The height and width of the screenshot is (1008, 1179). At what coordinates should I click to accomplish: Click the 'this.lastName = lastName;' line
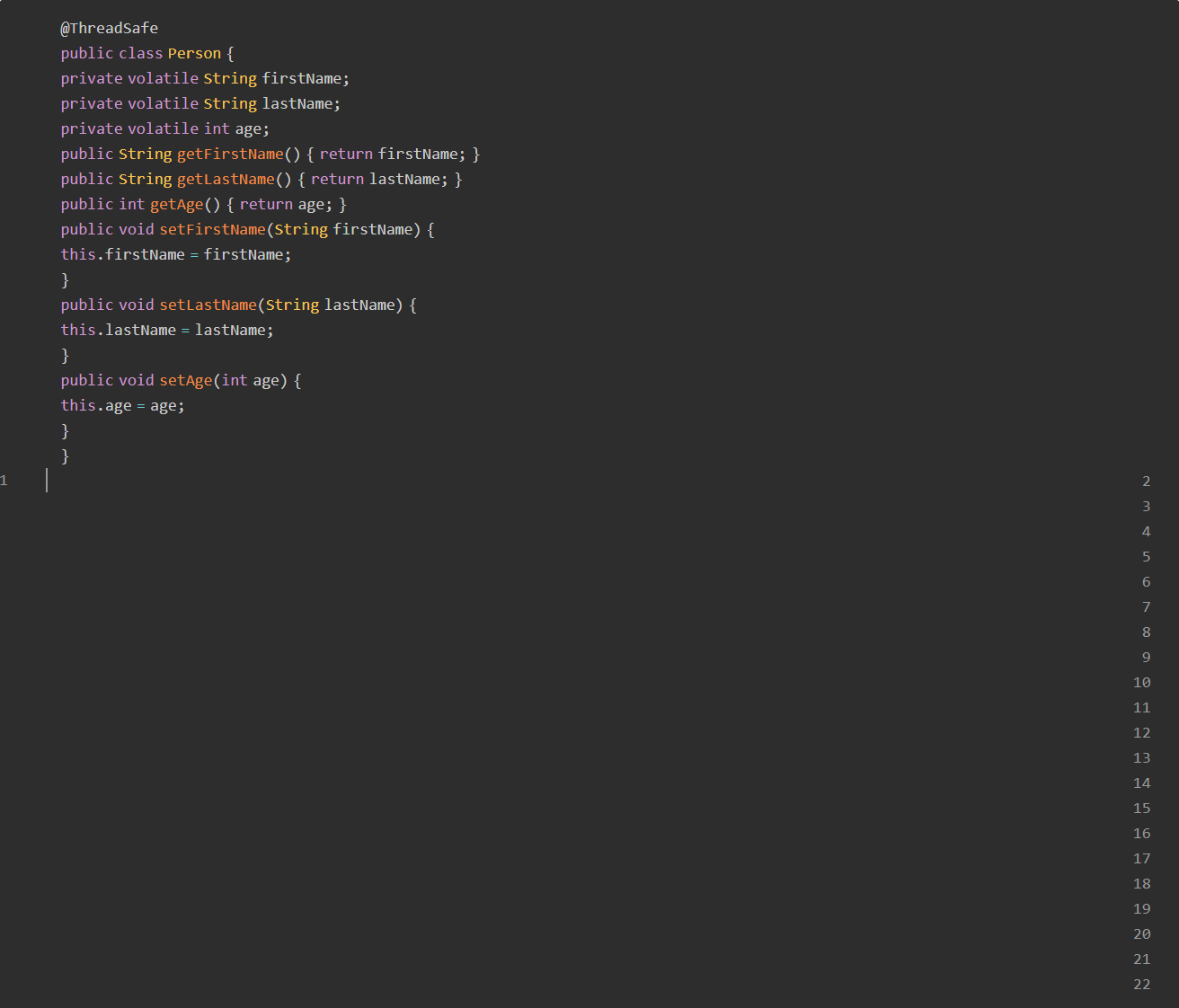(167, 330)
